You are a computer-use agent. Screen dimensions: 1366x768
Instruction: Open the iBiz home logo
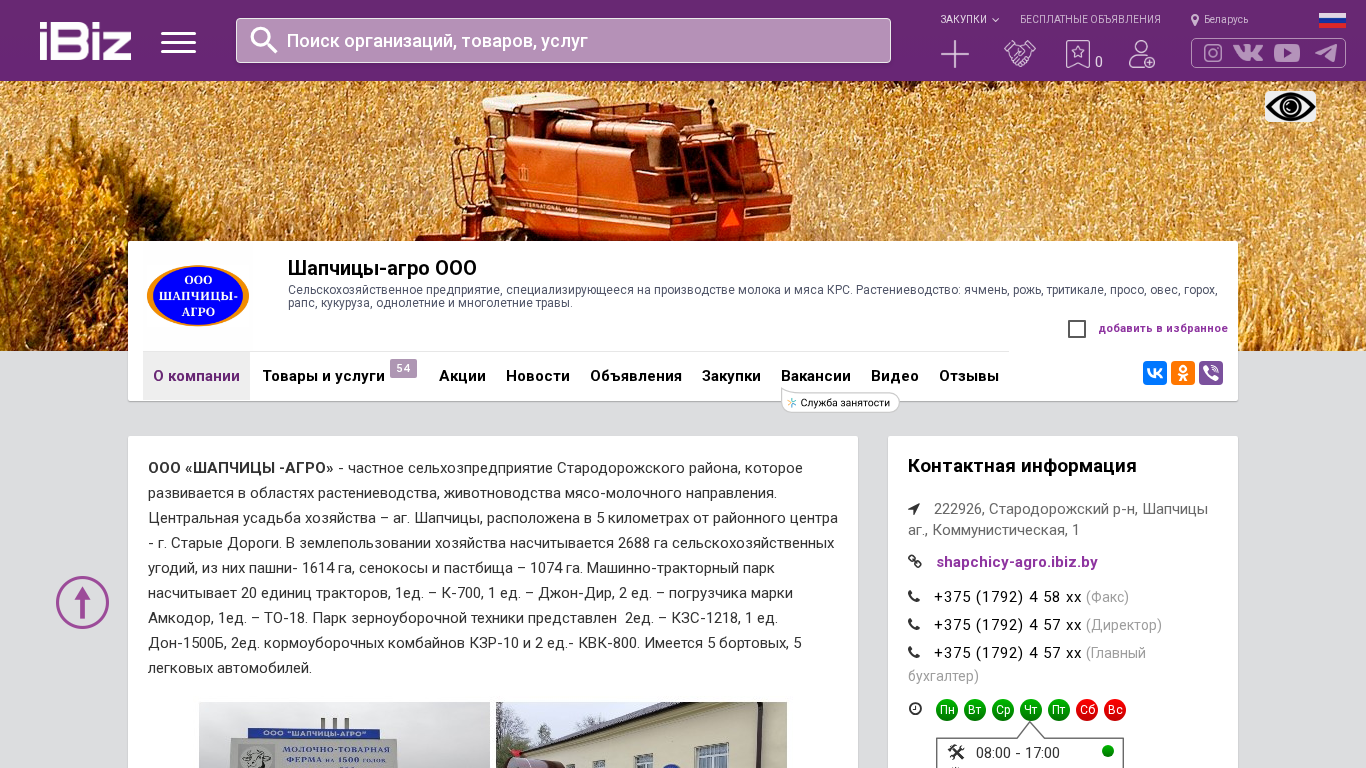(x=85, y=41)
